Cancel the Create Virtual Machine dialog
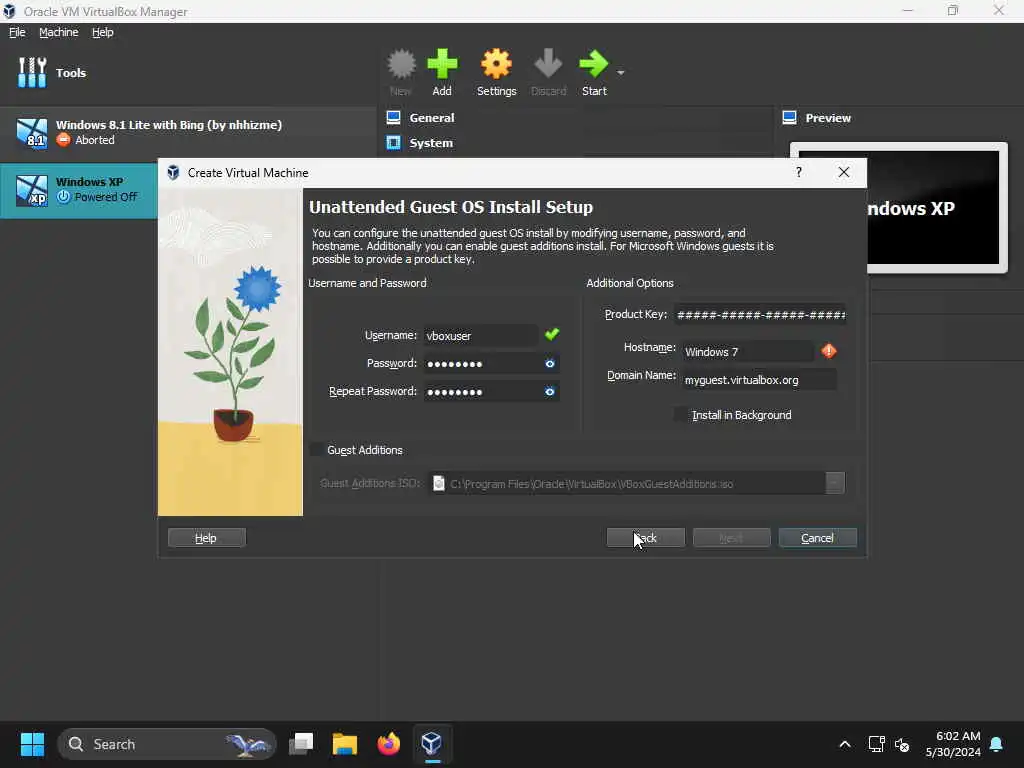The image size is (1024, 768). tap(817, 537)
